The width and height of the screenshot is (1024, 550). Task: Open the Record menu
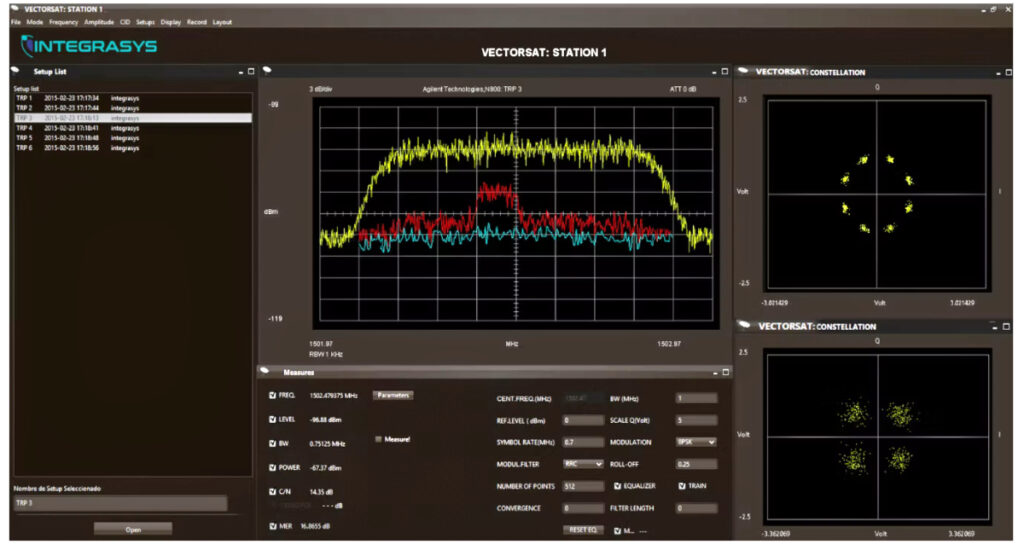196,22
